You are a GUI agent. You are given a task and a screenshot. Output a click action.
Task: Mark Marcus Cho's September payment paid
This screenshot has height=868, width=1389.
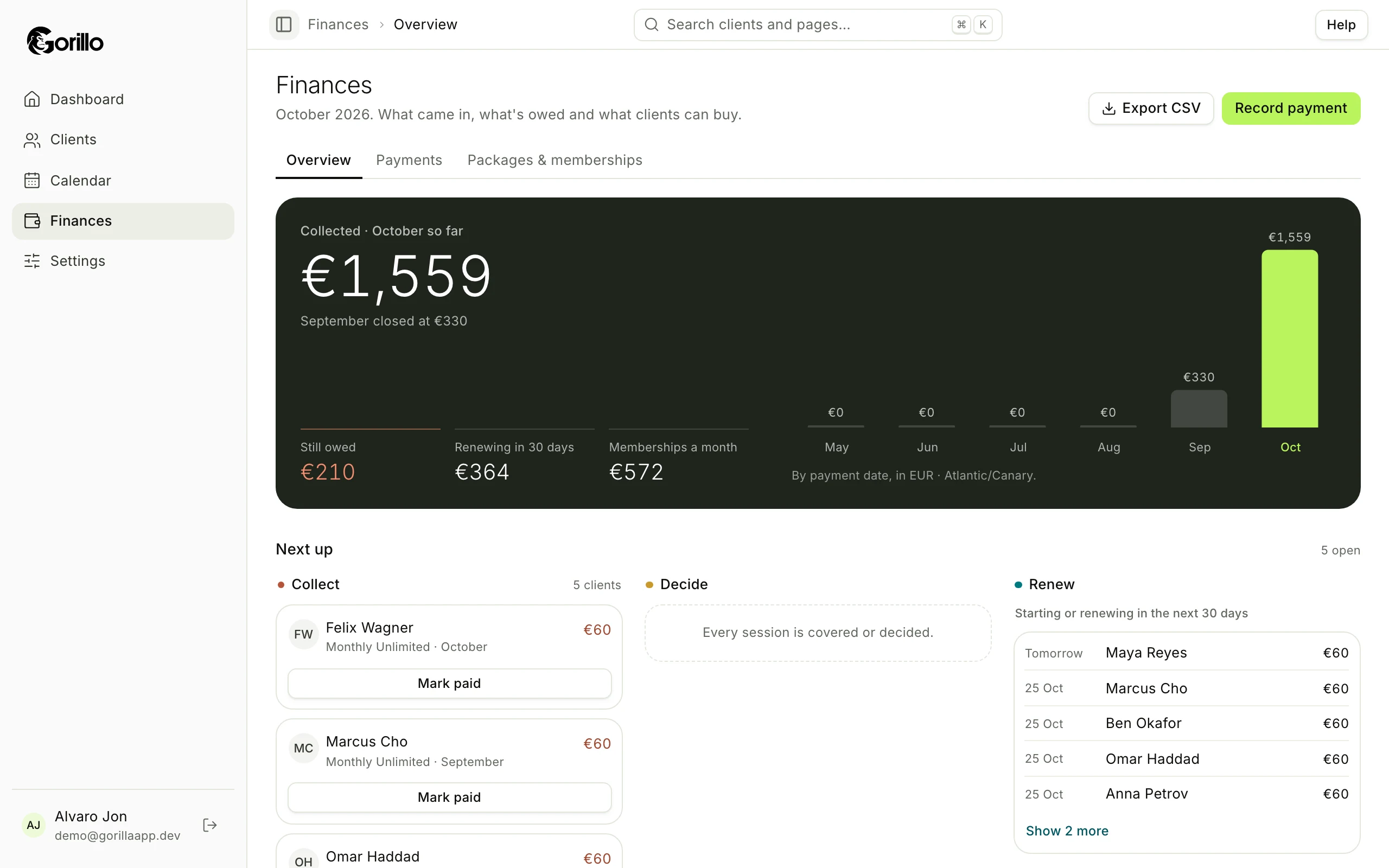point(449,797)
